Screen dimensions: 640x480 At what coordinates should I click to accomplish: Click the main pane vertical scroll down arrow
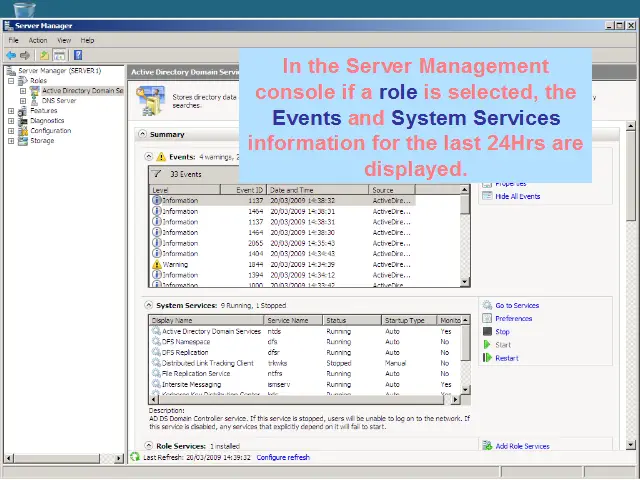click(x=631, y=444)
